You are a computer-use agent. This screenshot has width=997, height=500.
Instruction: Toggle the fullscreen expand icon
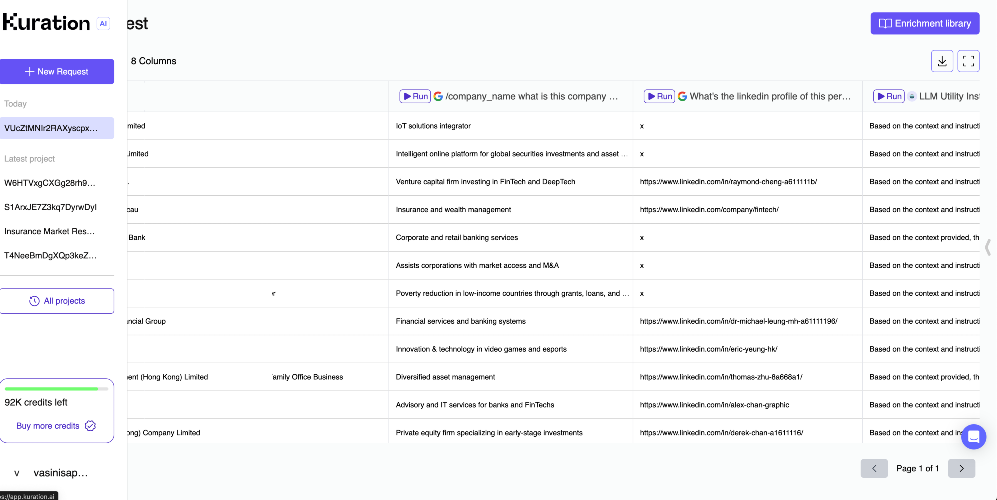click(968, 61)
